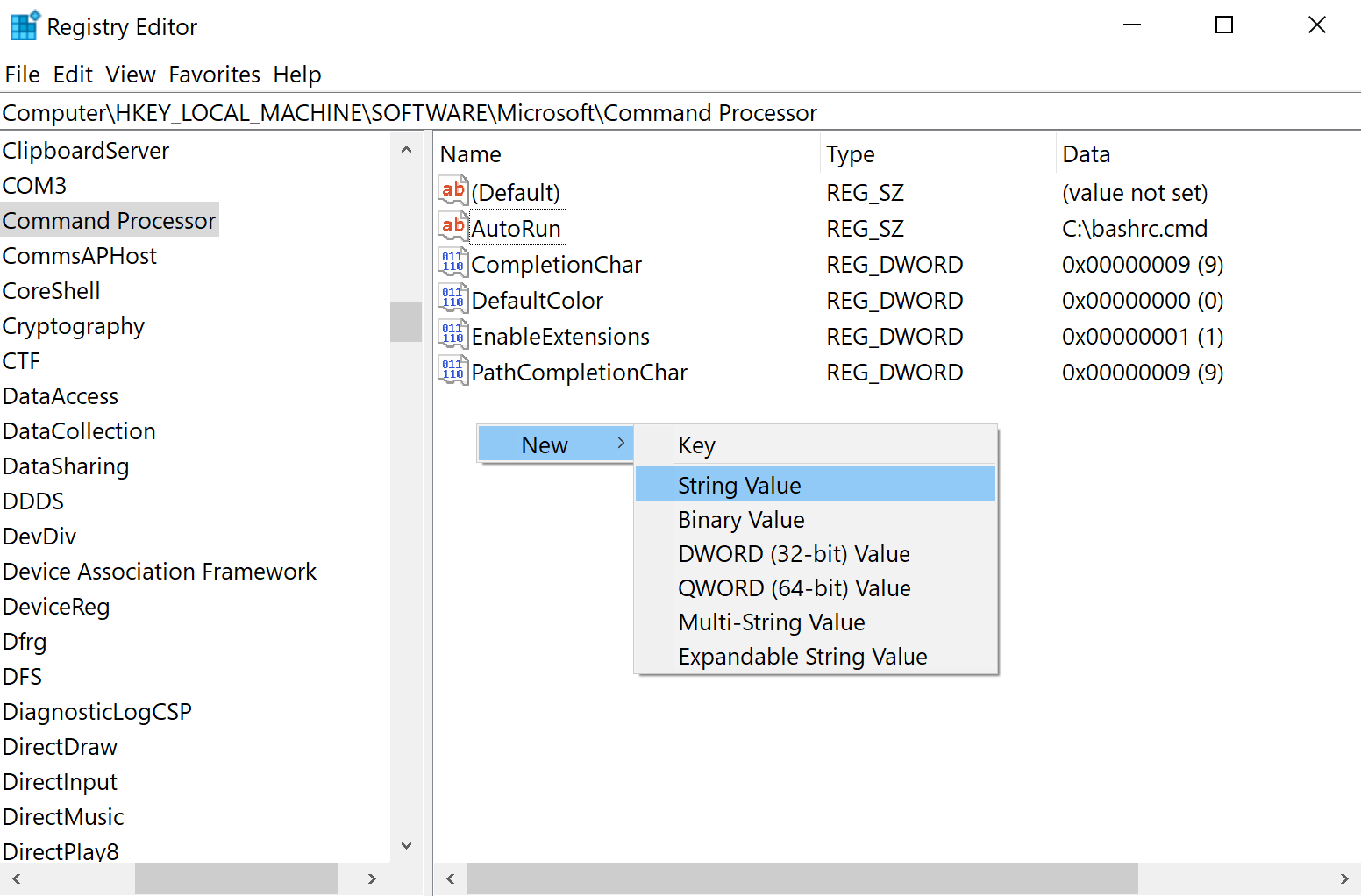This screenshot has width=1361, height=896.
Task: Choose Binary Value from the submenu
Action: (x=816, y=520)
